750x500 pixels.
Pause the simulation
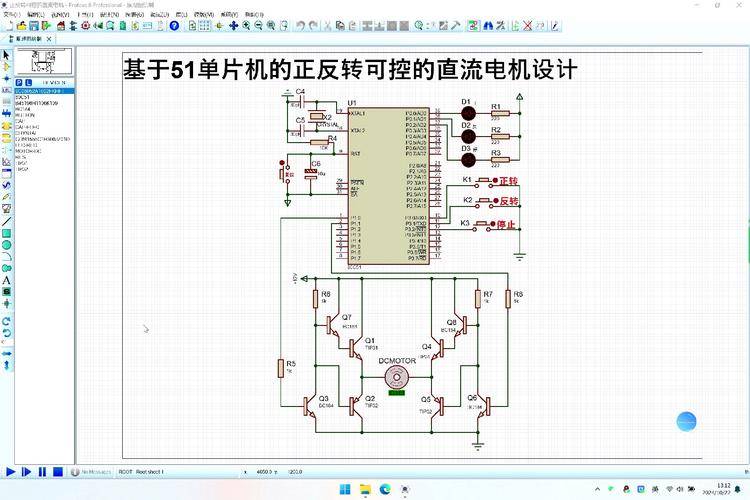[x=42, y=472]
